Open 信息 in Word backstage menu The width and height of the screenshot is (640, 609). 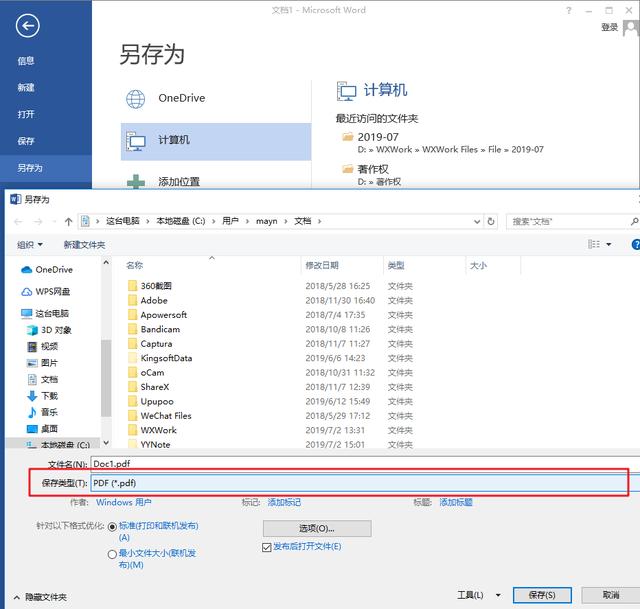(x=26, y=61)
